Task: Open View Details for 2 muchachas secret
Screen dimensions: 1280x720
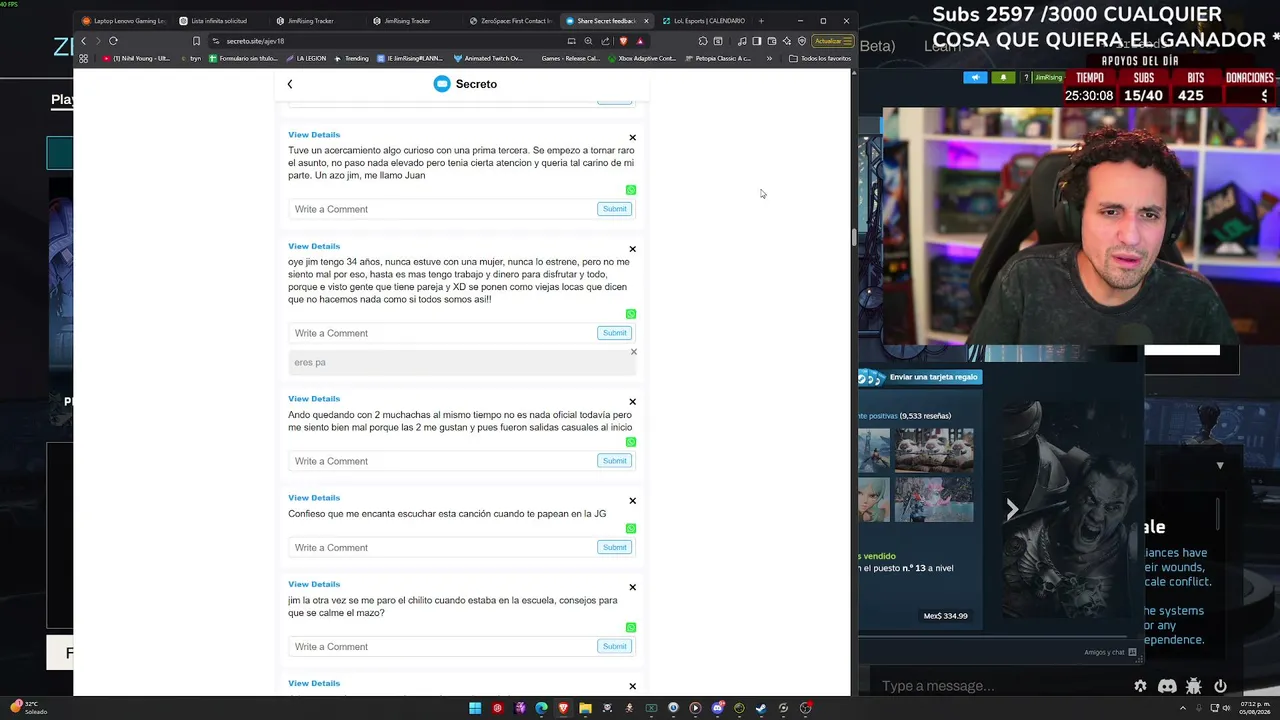Action: [314, 399]
